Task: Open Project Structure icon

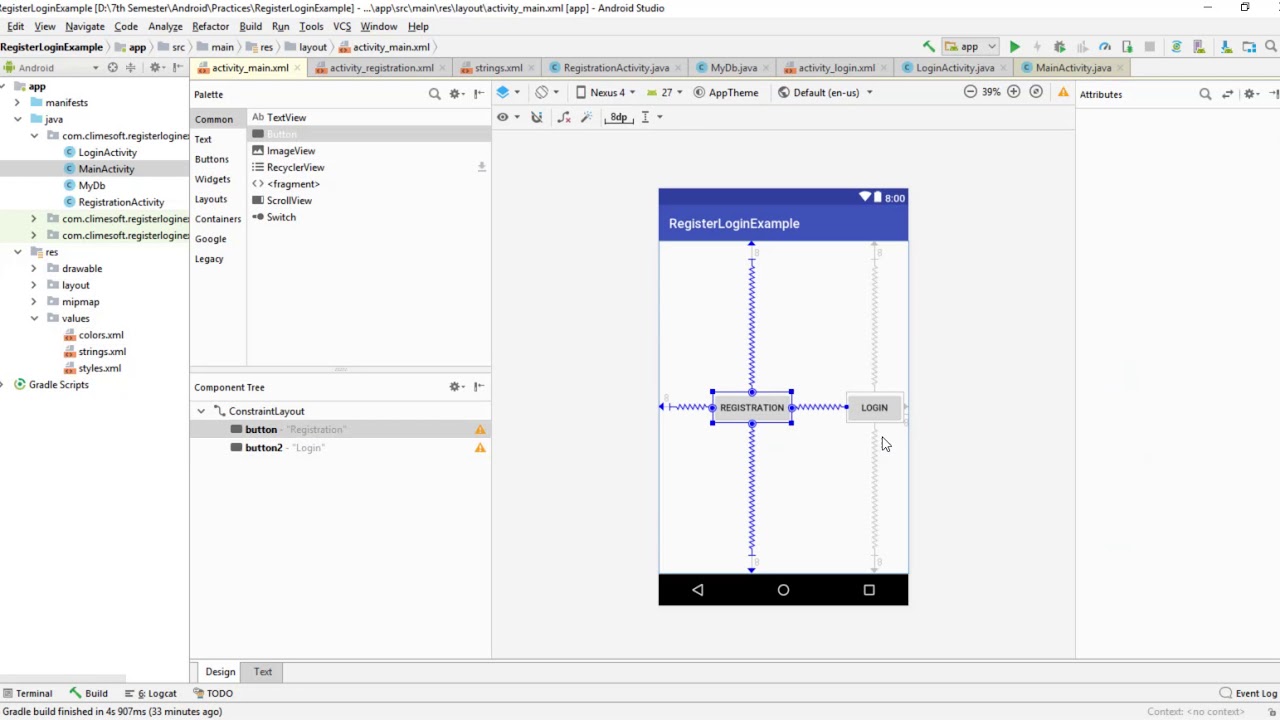Action: (1249, 47)
